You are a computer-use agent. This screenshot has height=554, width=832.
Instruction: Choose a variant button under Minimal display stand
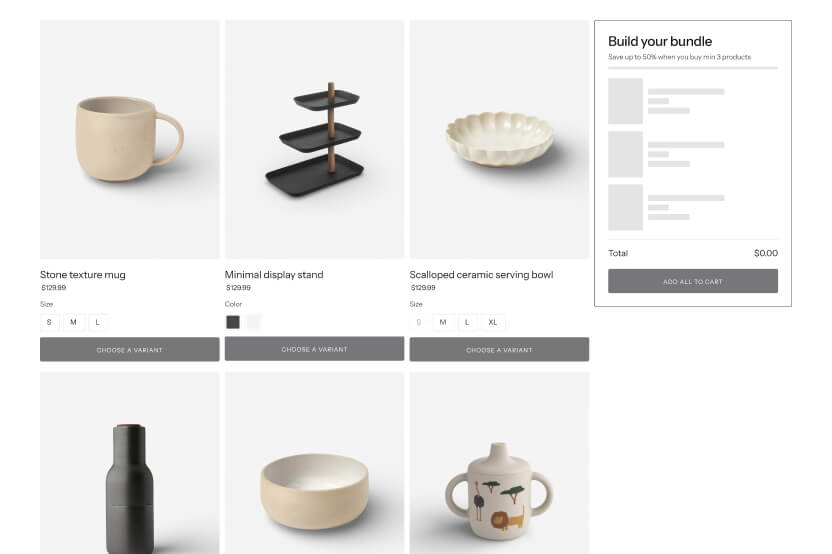(x=314, y=349)
